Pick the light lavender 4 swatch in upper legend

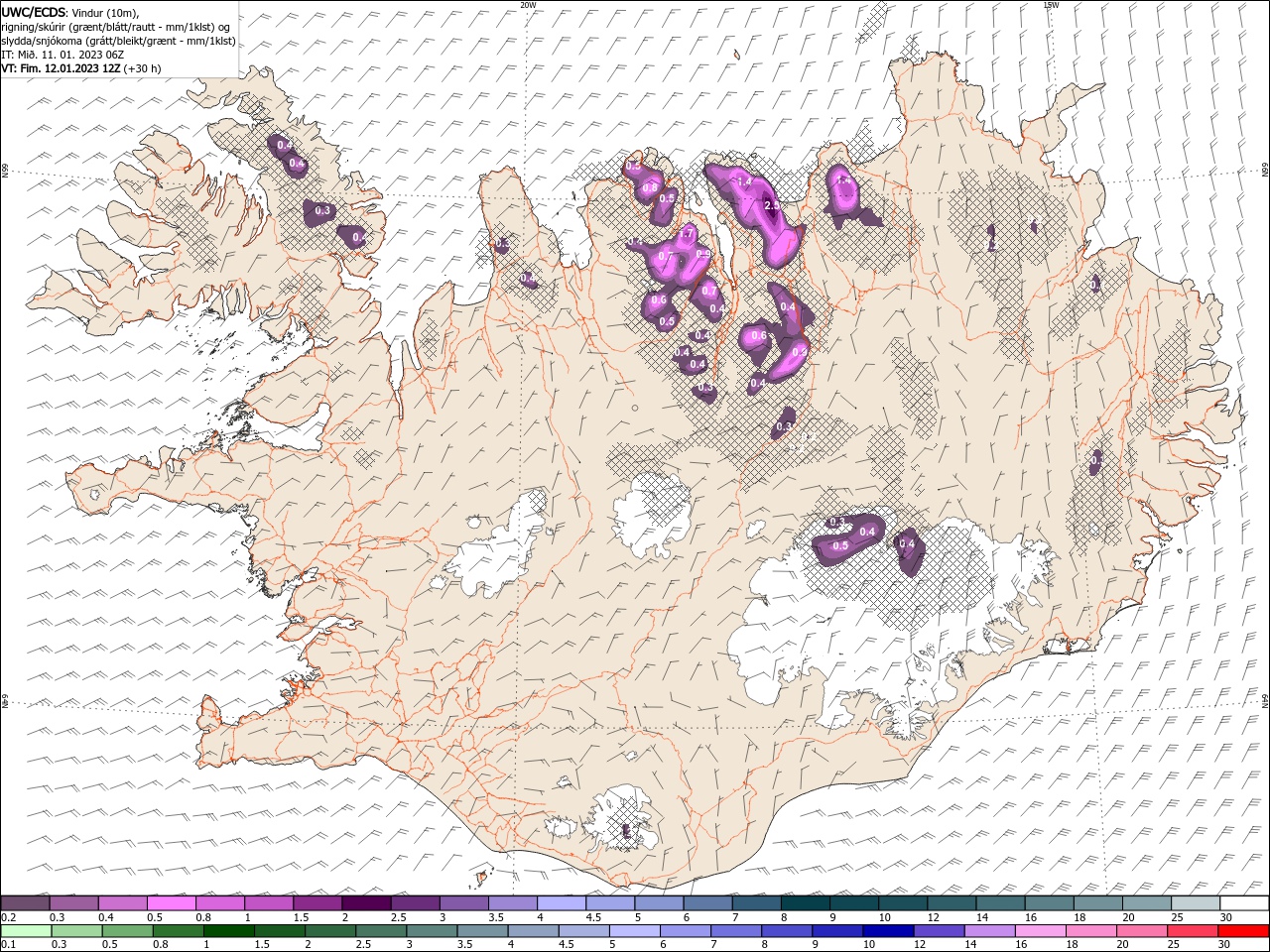562,903
